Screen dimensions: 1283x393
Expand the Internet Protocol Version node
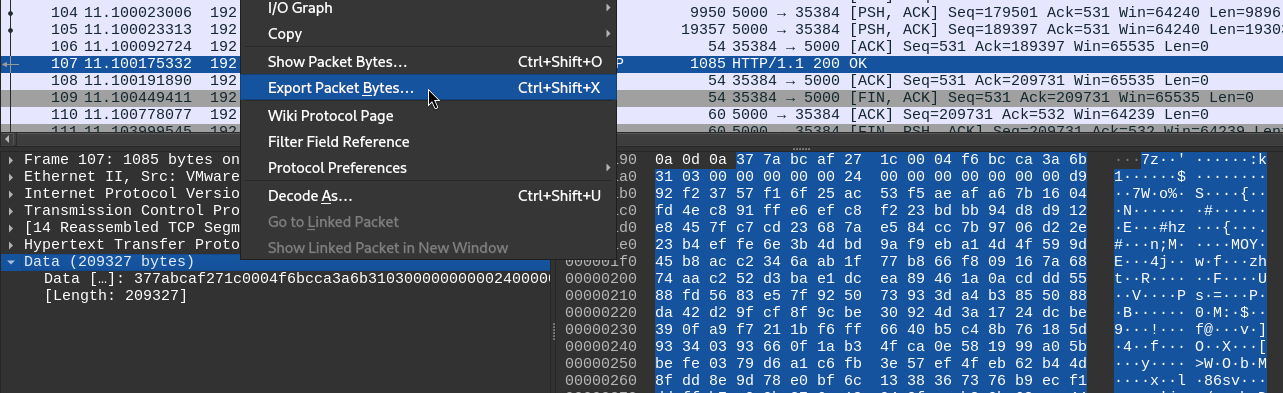[10, 194]
